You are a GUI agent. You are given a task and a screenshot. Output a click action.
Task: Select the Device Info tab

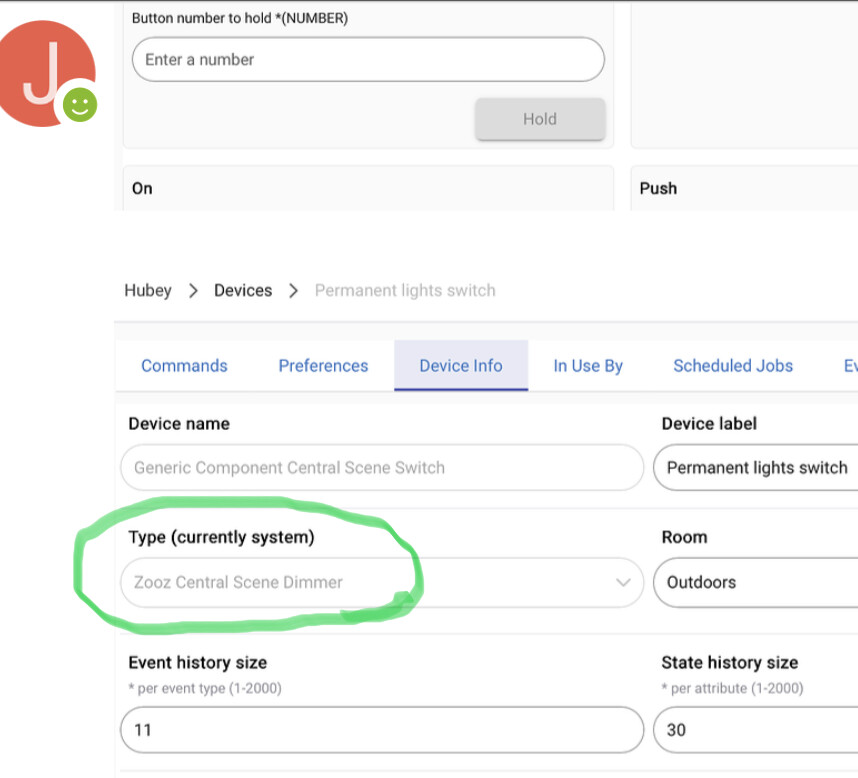pyautogui.click(x=461, y=366)
